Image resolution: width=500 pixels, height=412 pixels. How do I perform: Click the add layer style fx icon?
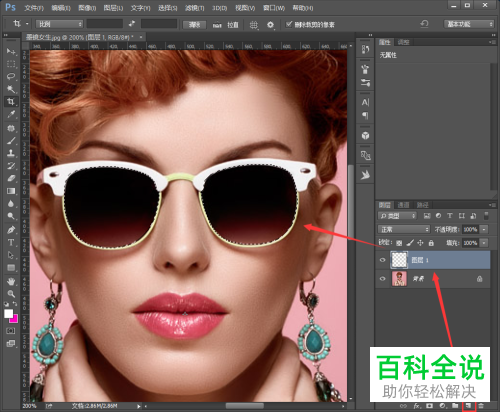[417, 406]
